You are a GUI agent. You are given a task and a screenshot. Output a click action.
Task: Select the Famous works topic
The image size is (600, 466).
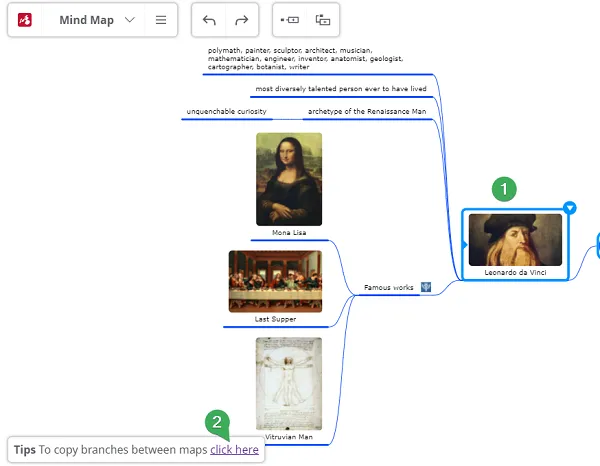pyautogui.click(x=389, y=287)
